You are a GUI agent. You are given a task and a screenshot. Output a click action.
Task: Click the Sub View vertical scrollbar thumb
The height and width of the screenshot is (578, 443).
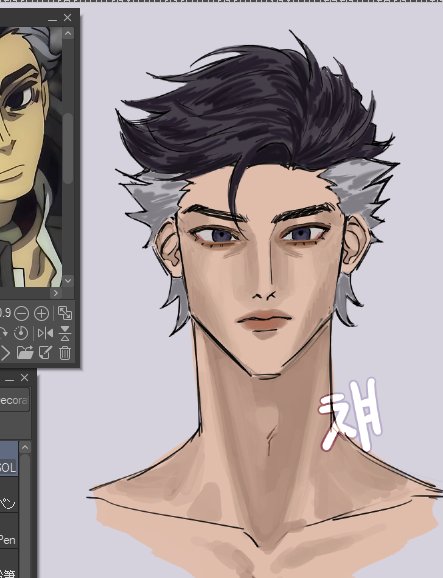point(68,148)
